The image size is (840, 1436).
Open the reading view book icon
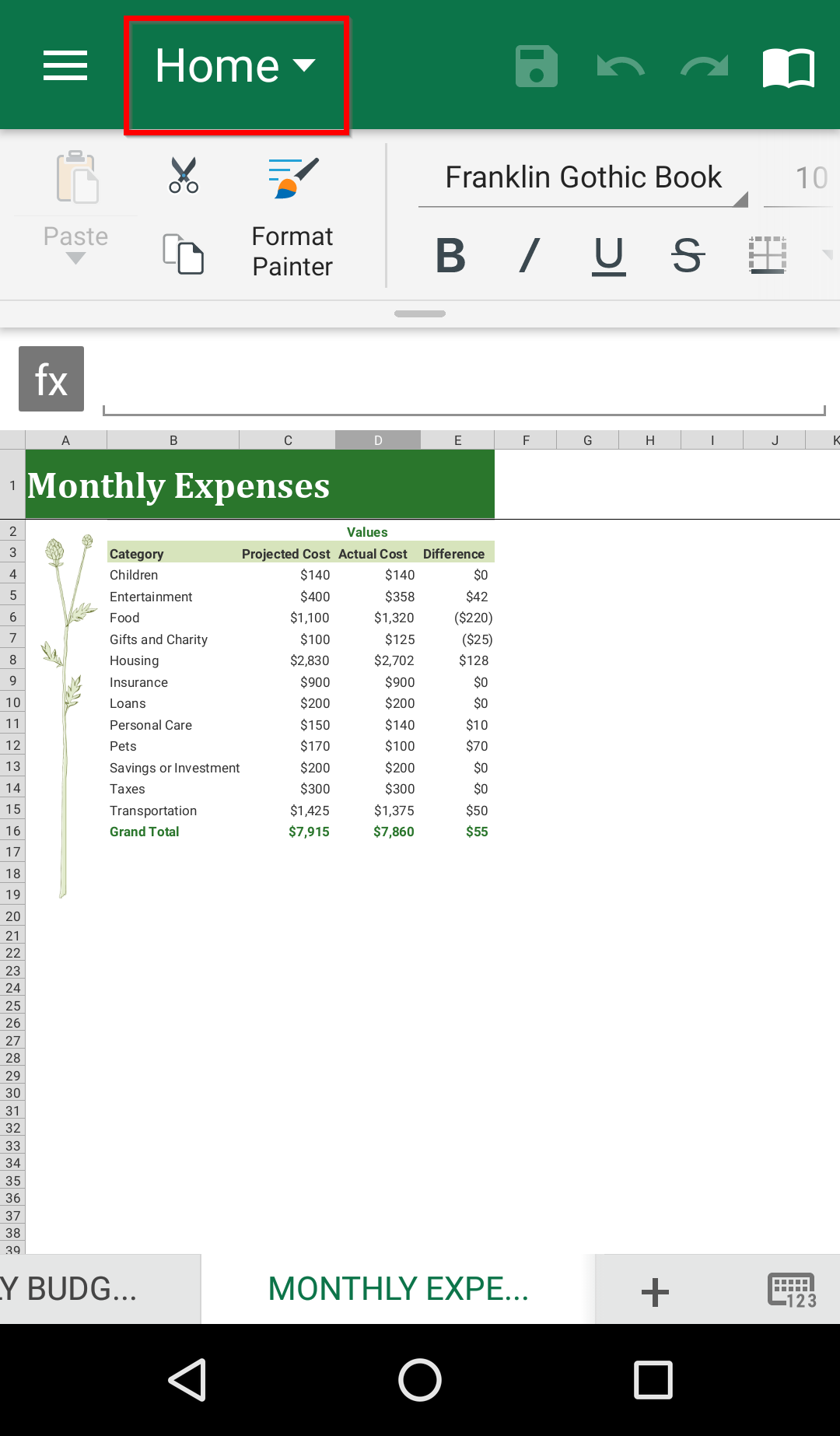(x=788, y=68)
